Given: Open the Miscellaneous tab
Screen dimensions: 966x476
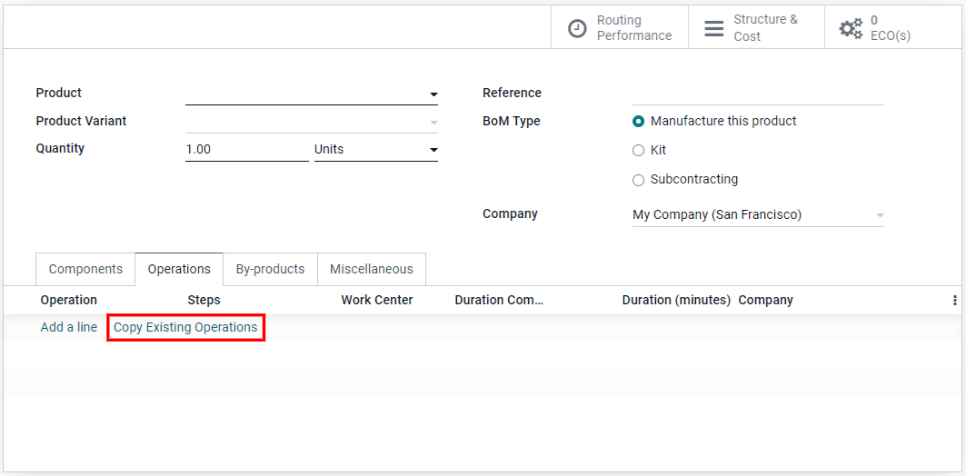Looking at the screenshot, I should click(371, 269).
